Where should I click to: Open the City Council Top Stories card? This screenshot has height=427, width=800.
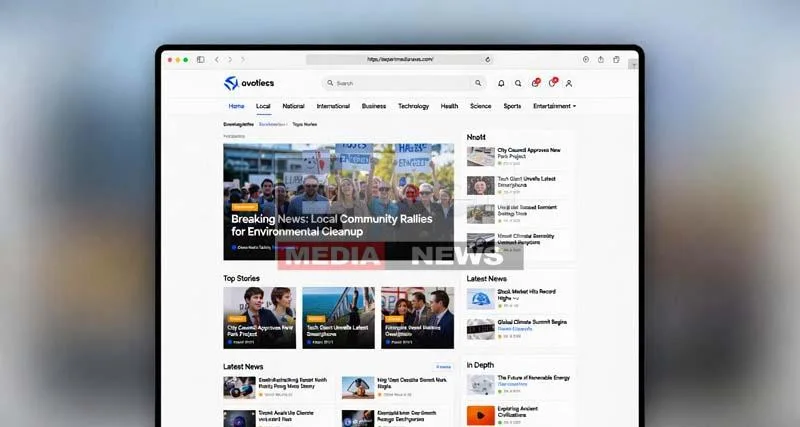259,318
